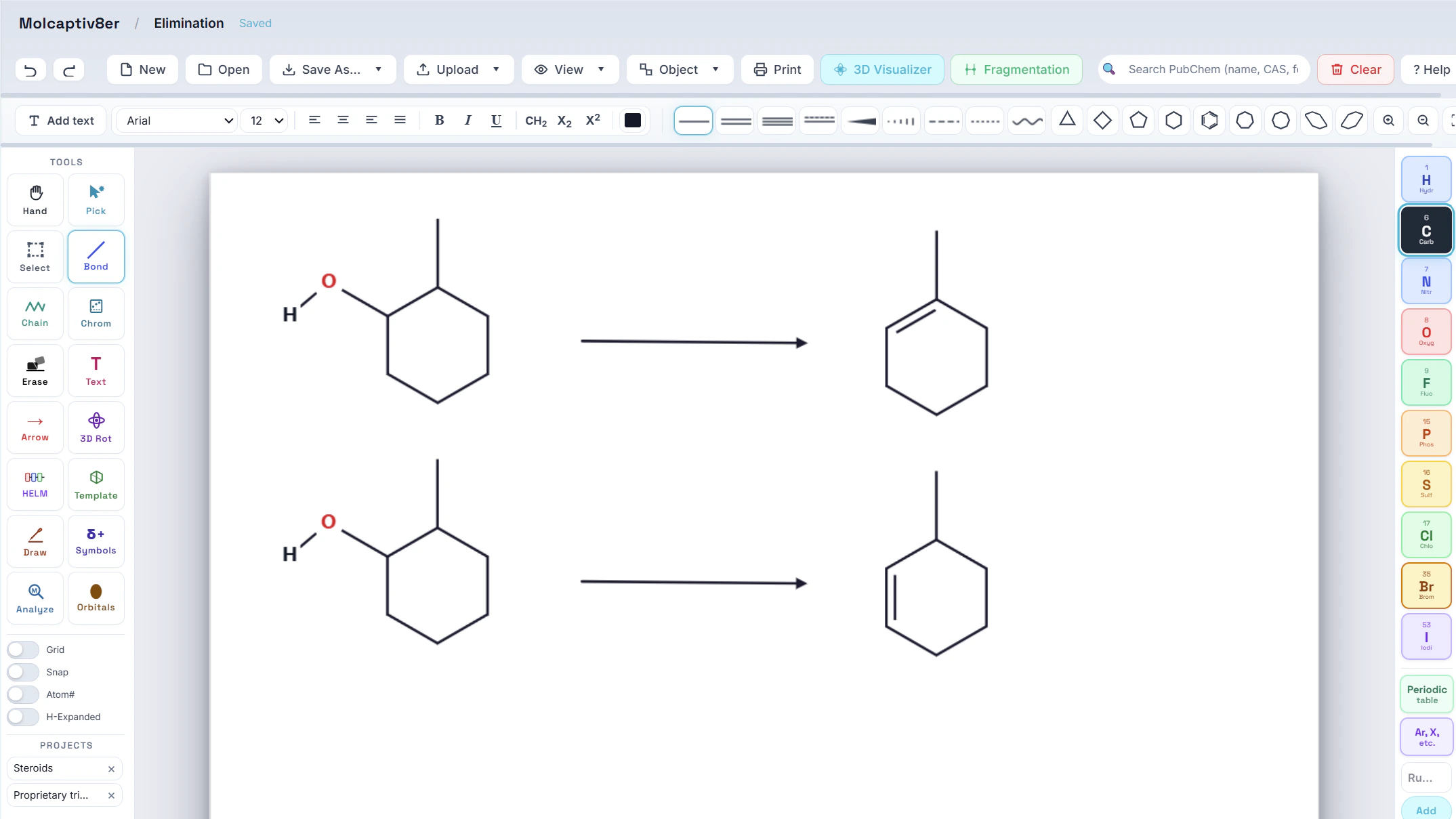Image resolution: width=1456 pixels, height=819 pixels.
Task: Toggle bold formatting
Action: tap(439, 121)
